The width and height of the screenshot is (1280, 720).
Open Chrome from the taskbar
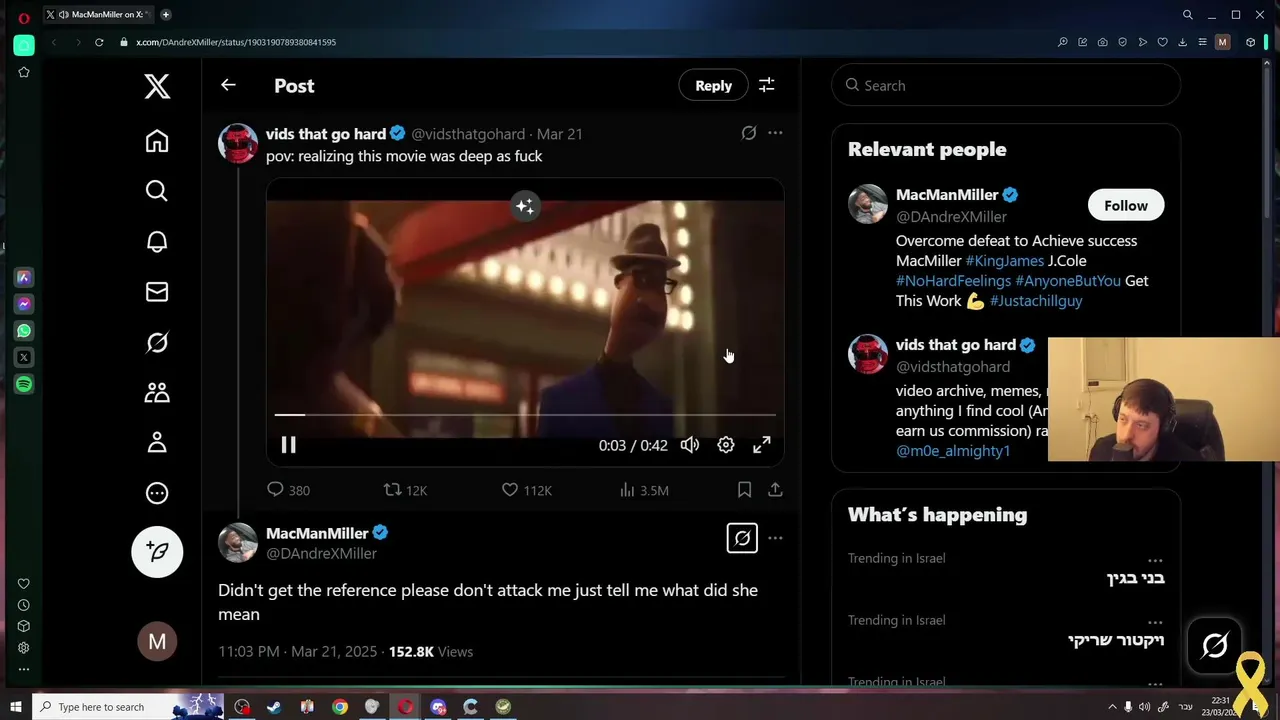(x=340, y=707)
